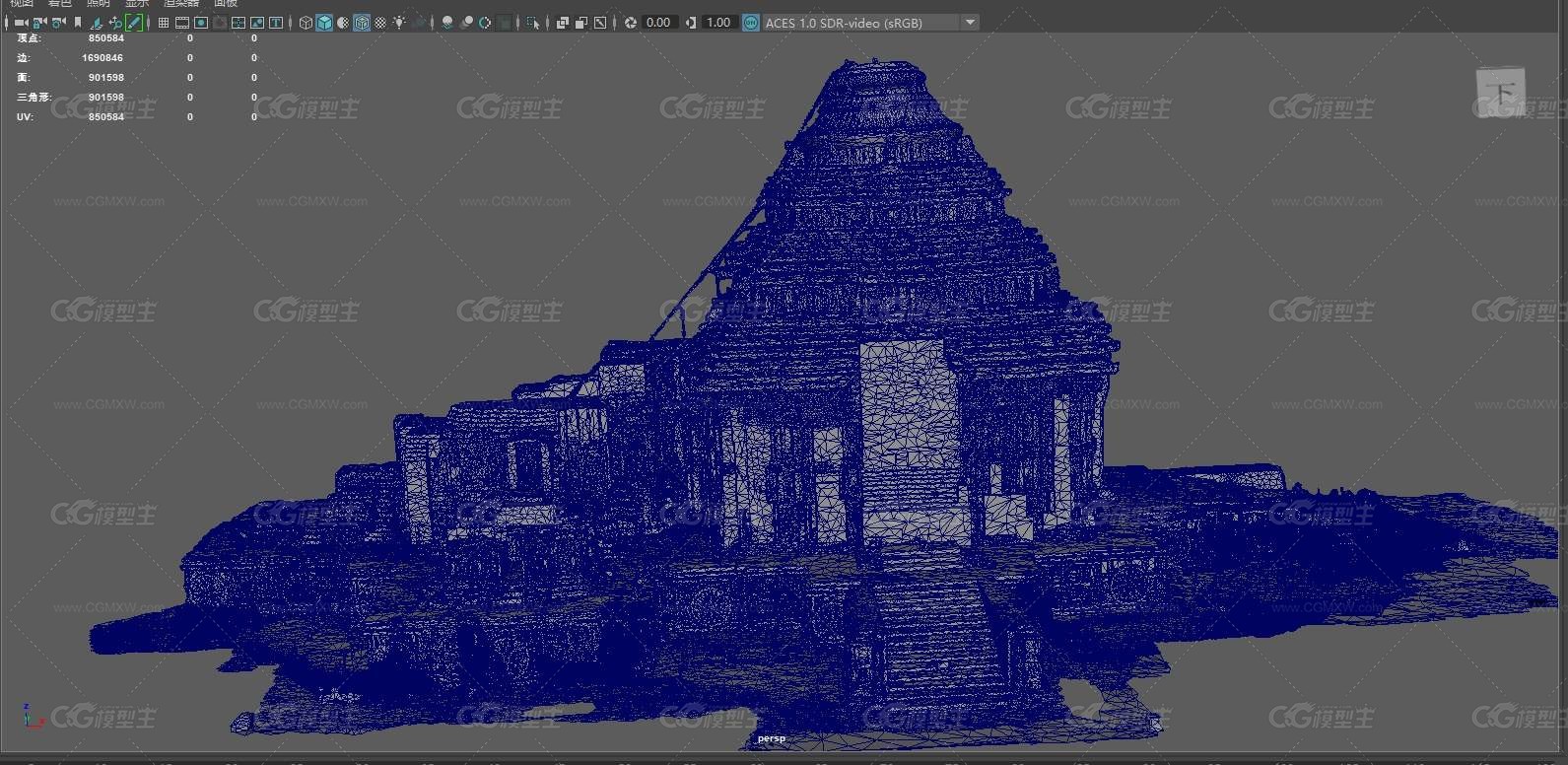The image size is (1568, 765).
Task: Click the Use Default Material icon
Action: pos(343,23)
